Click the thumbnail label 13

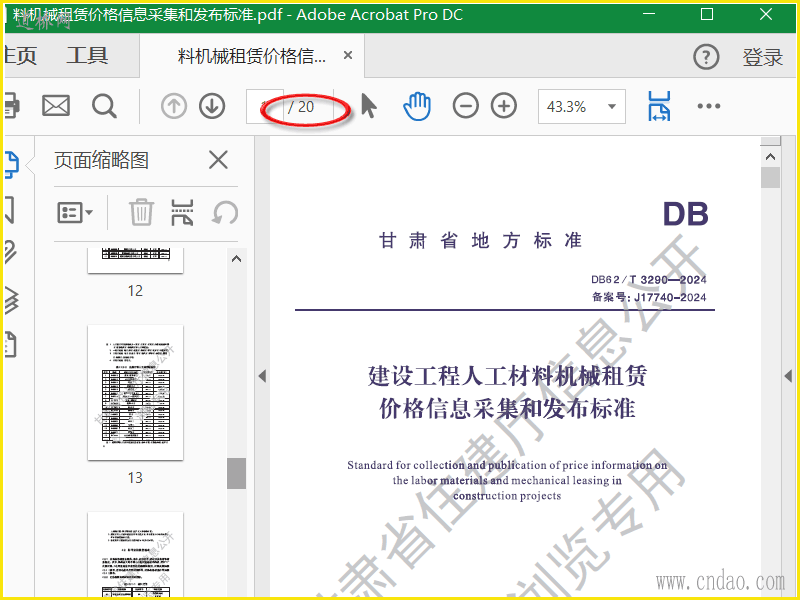click(x=135, y=478)
